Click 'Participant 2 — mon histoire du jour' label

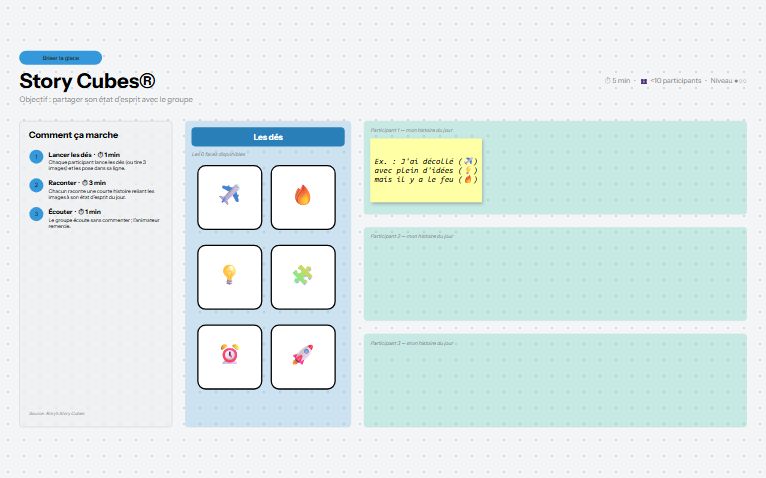(412, 236)
